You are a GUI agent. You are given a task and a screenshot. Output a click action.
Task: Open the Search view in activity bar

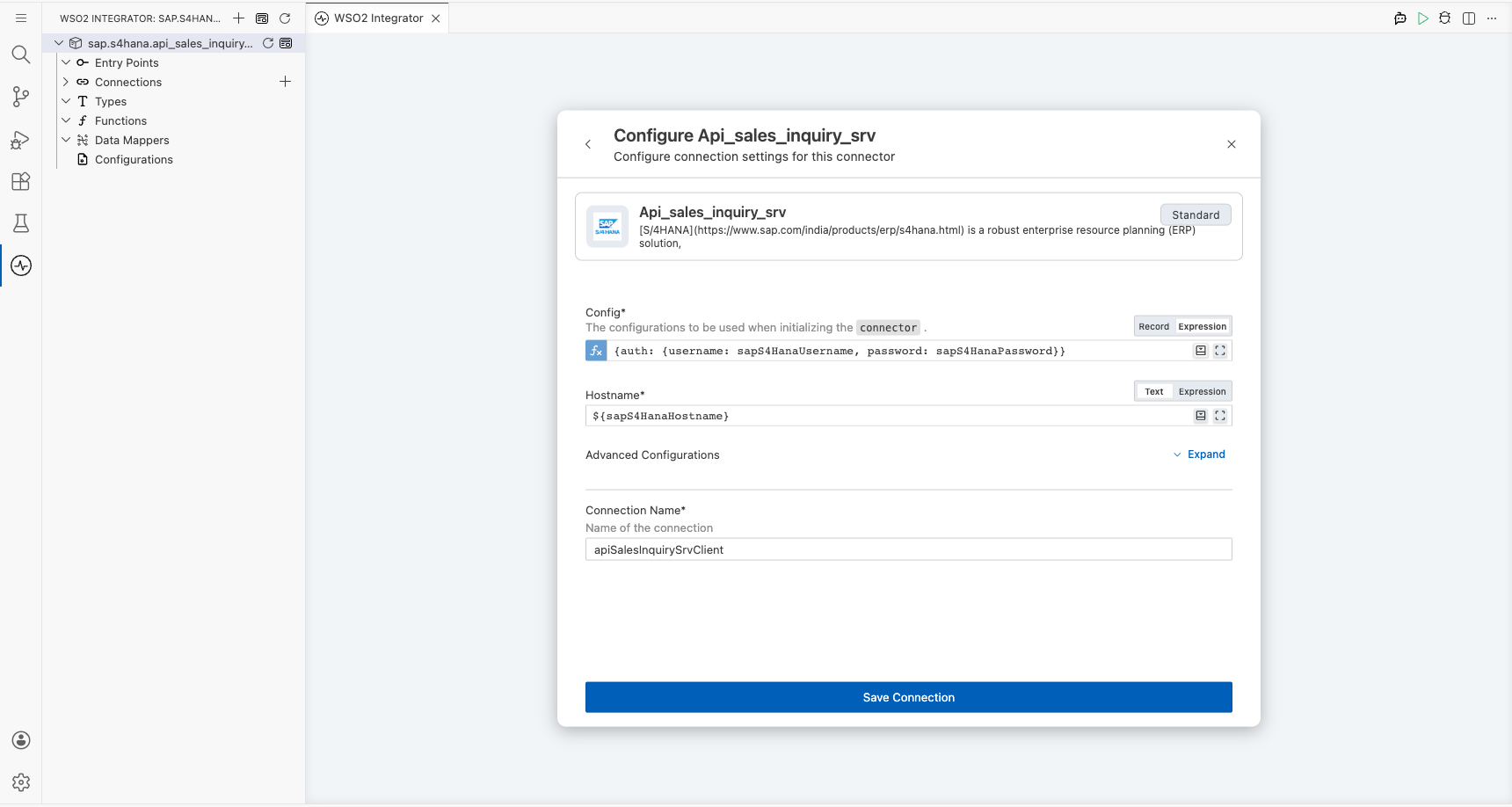tap(21, 55)
